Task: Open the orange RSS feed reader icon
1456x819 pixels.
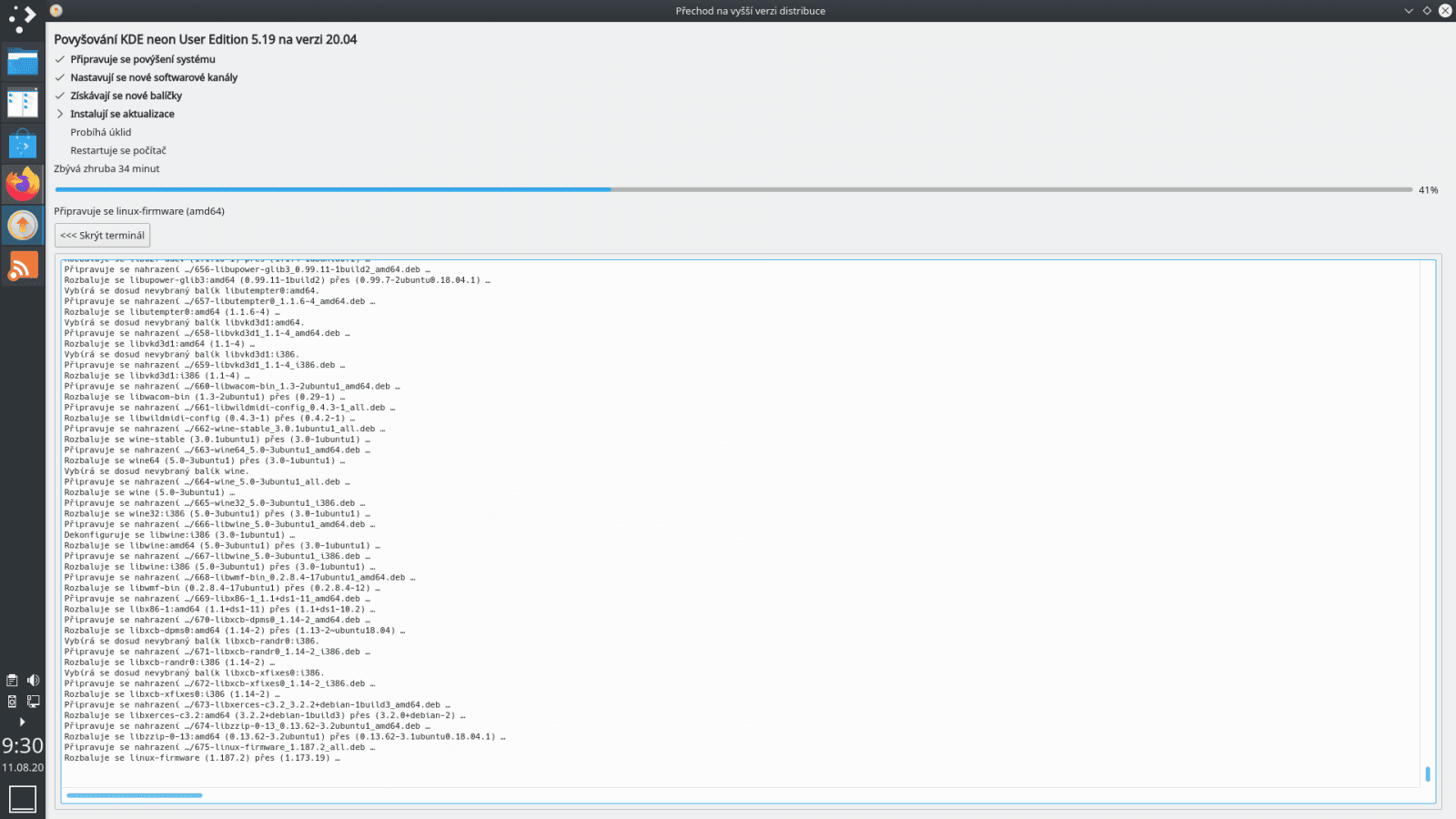Action: click(x=23, y=267)
